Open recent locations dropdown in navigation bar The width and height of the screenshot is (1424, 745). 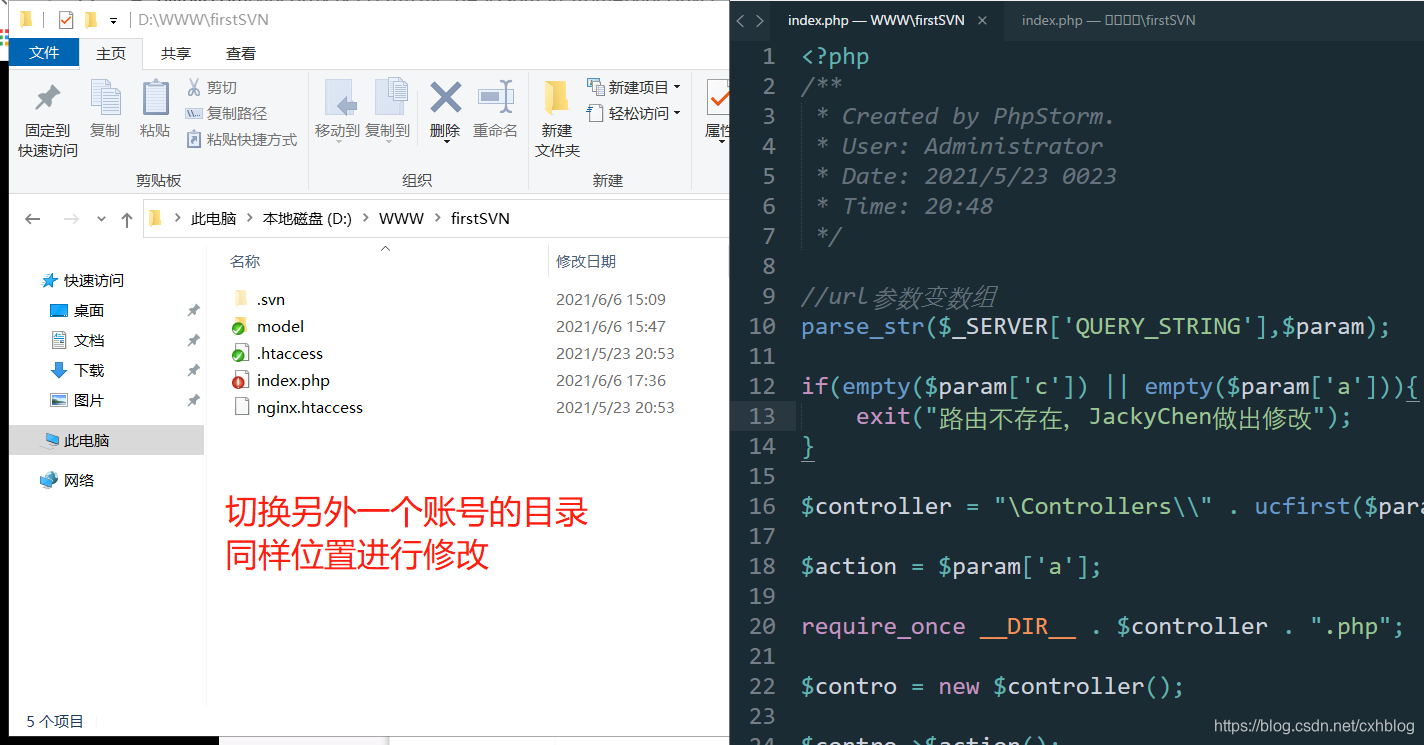(x=101, y=219)
